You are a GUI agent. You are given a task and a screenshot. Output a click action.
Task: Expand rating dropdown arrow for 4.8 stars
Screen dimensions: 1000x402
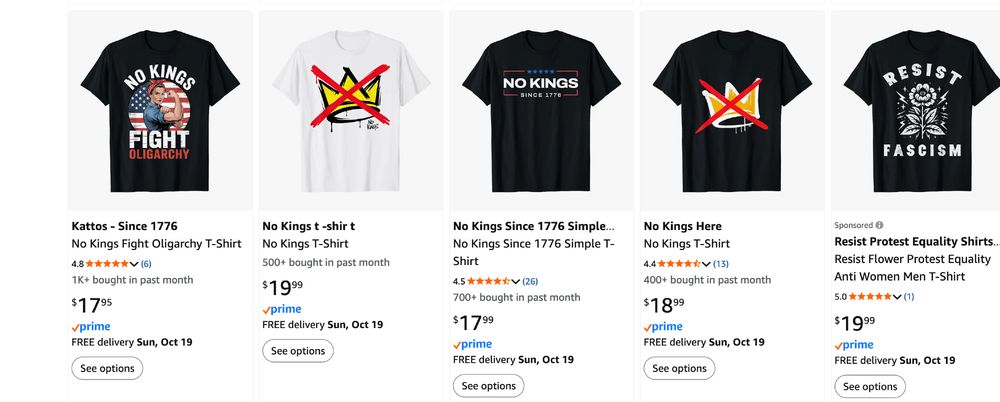(135, 264)
